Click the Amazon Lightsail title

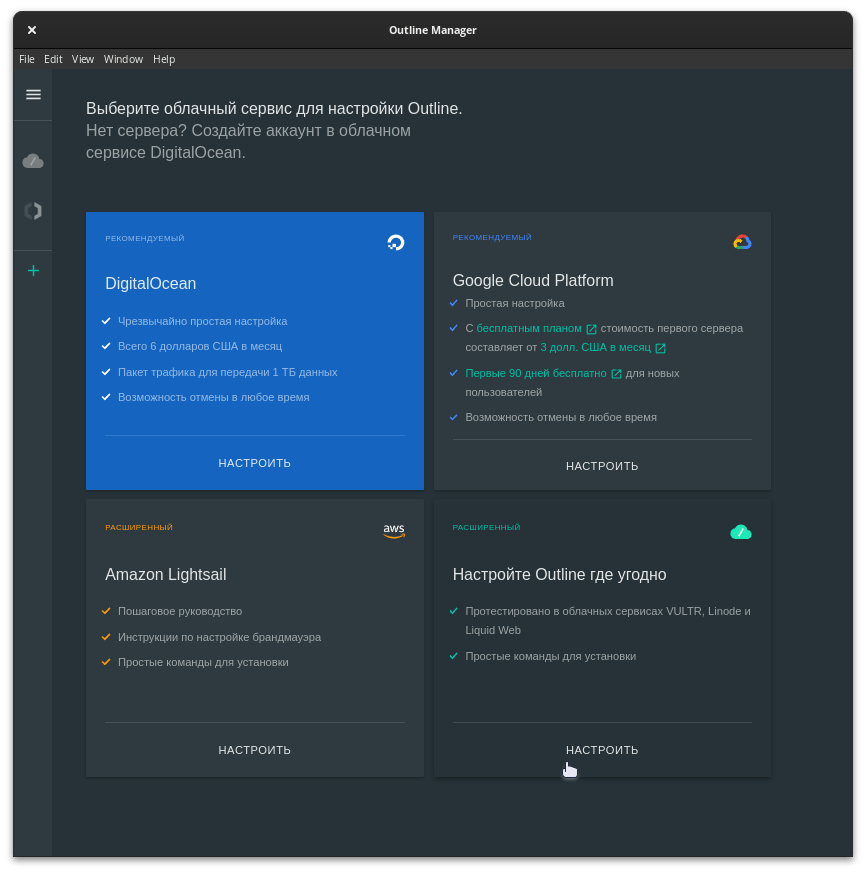coord(165,575)
